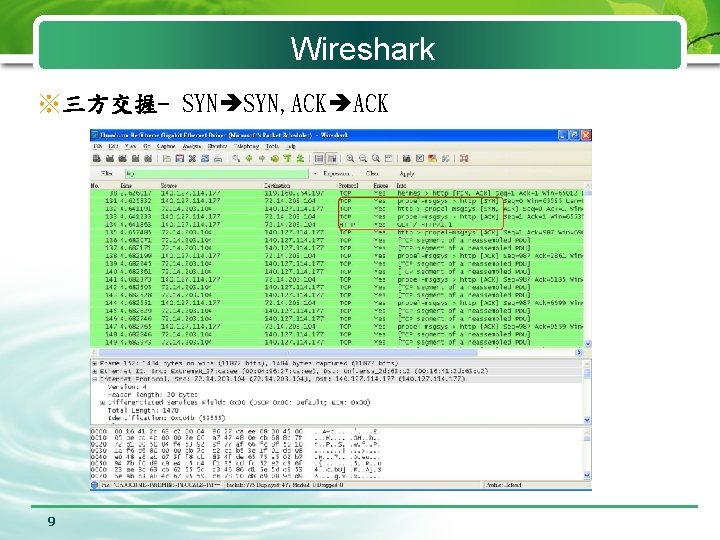The width and height of the screenshot is (720, 540).
Task: Open preferences toolbar icon
Action: tap(445, 158)
